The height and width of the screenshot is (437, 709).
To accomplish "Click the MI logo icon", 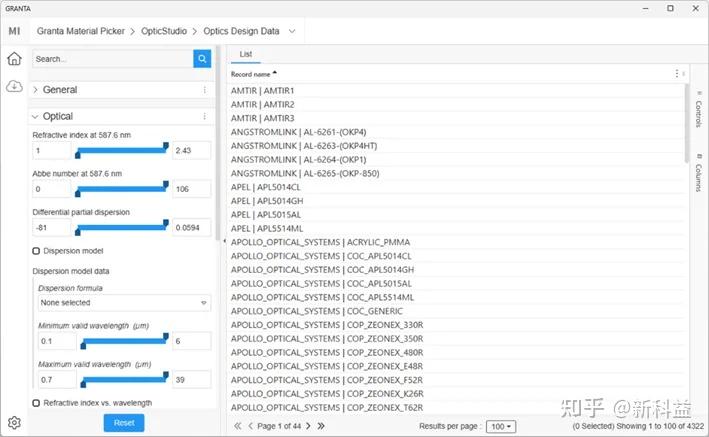I will pyautogui.click(x=14, y=31).
